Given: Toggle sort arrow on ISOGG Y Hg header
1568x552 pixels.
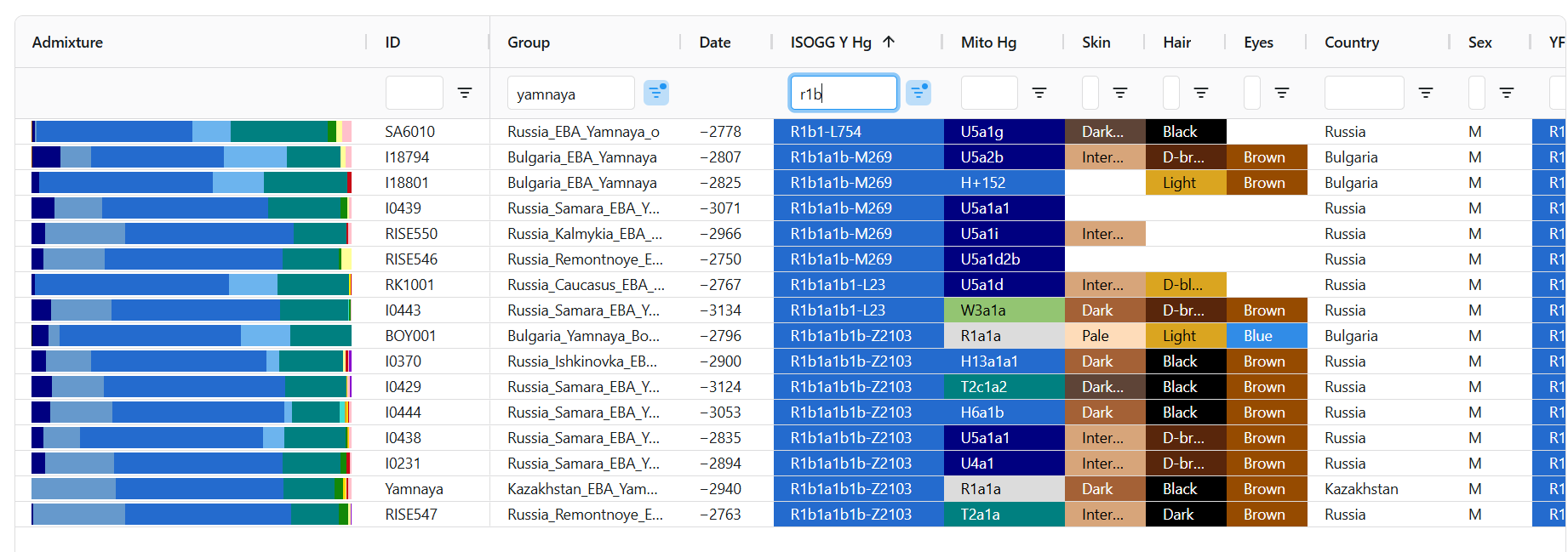Looking at the screenshot, I should click(889, 42).
